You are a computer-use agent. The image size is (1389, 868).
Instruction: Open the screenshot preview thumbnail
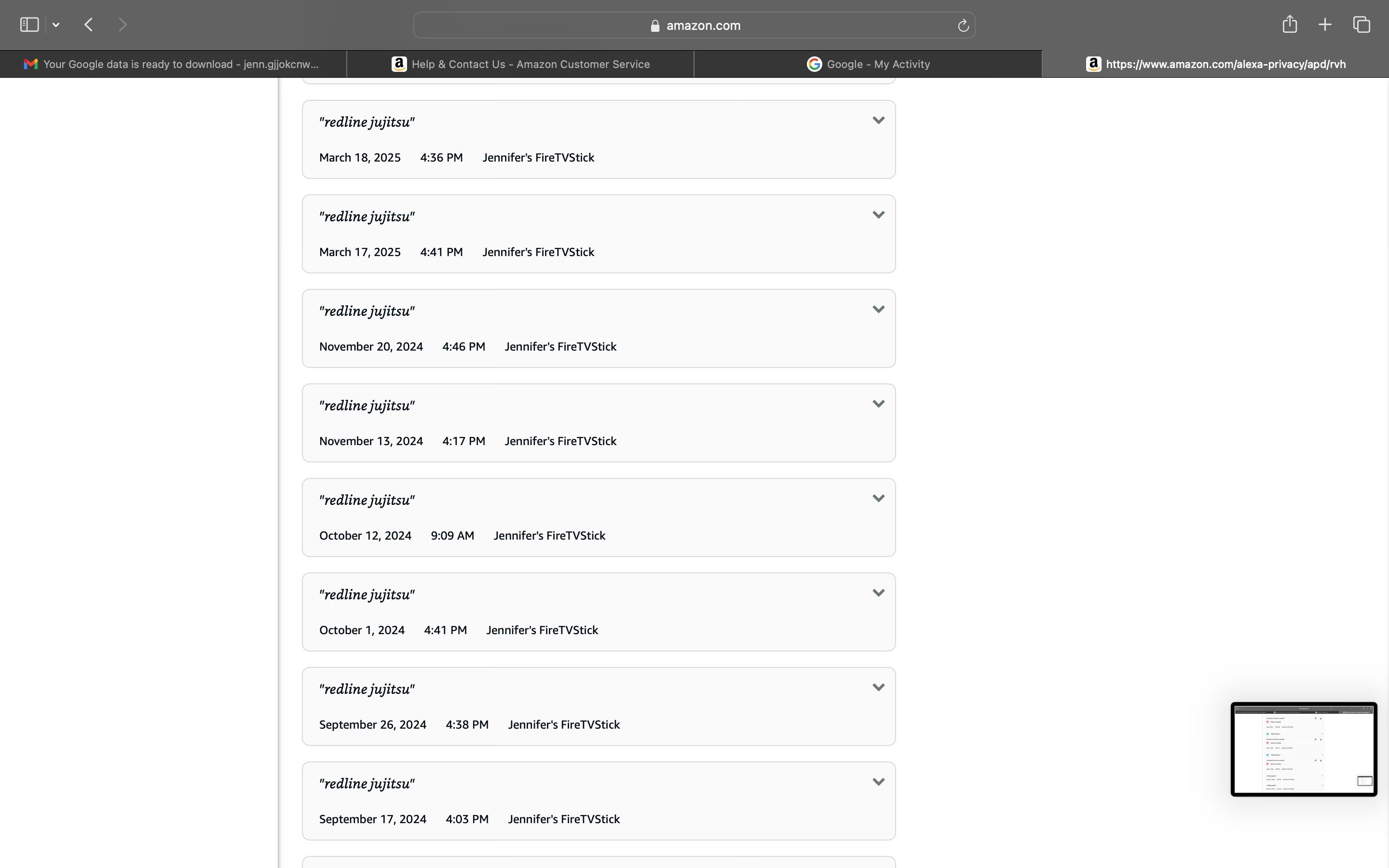[1303, 748]
